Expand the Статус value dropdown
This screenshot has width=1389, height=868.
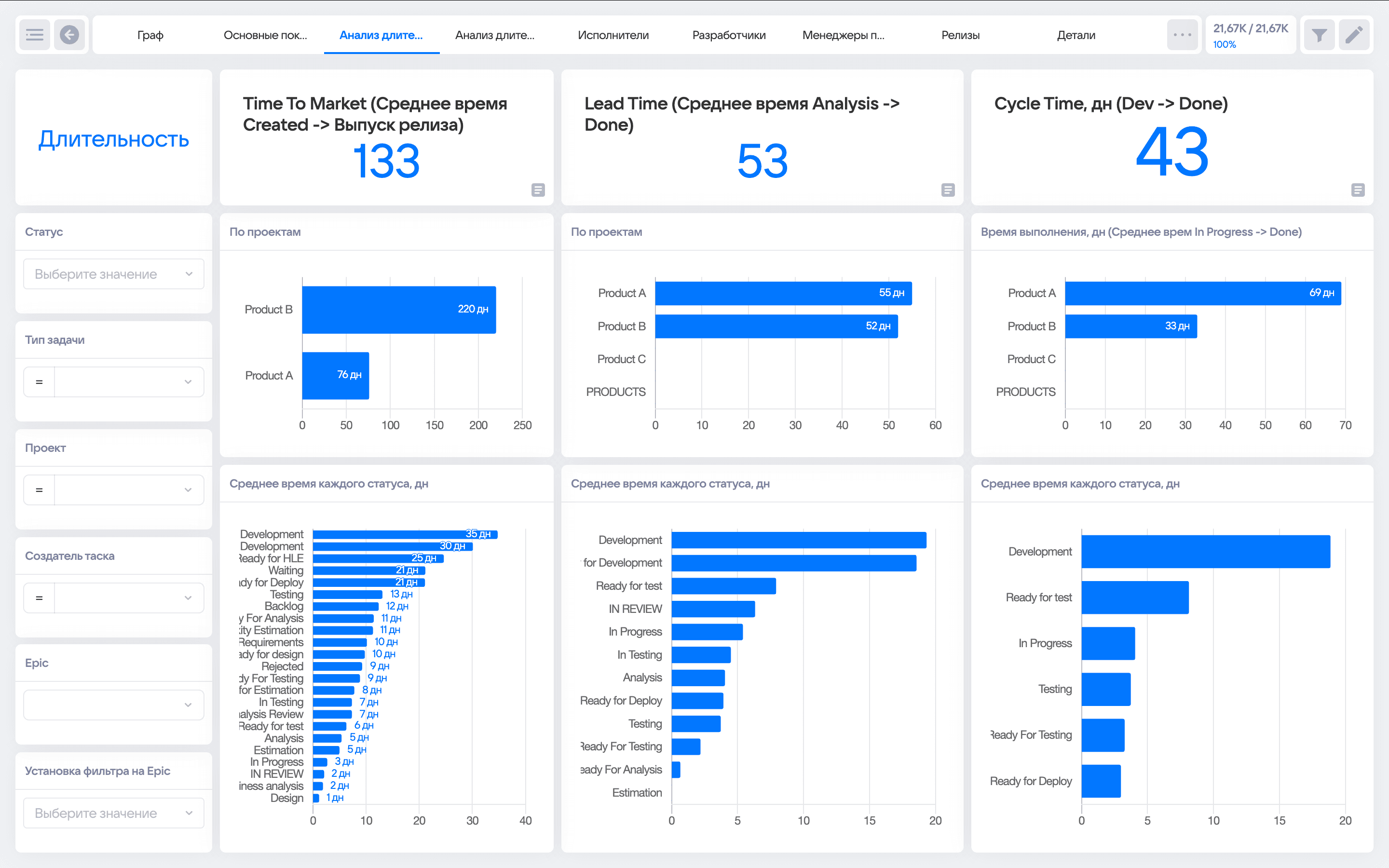[114, 274]
